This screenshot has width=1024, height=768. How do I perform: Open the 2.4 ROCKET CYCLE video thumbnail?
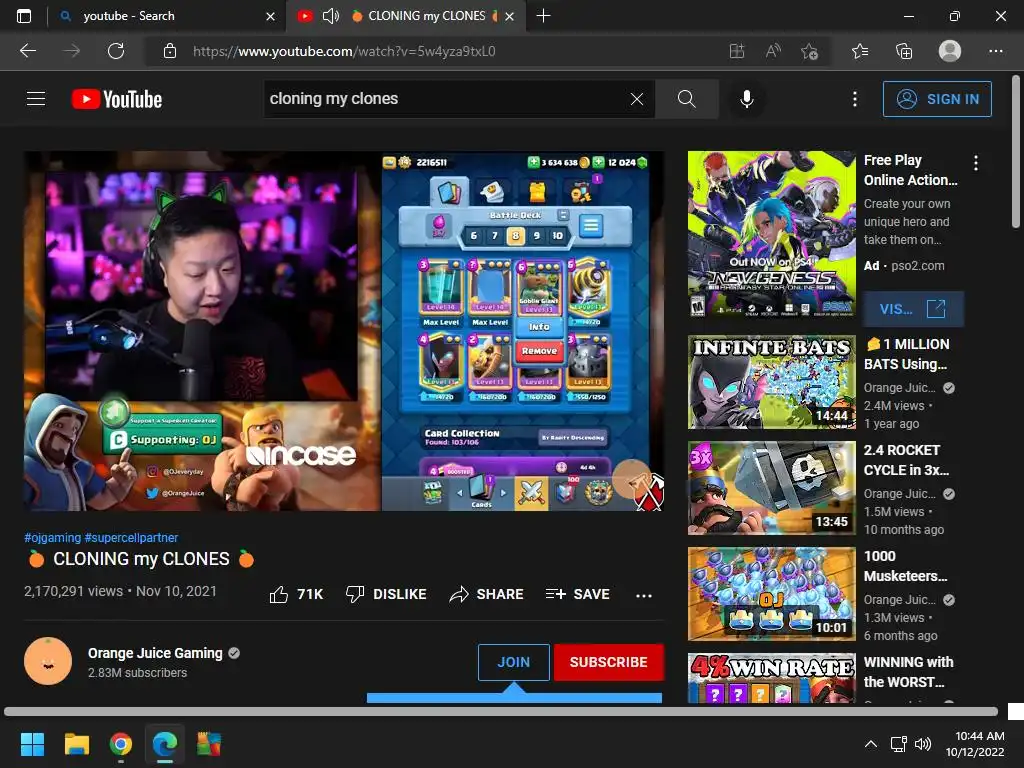[x=771, y=488]
